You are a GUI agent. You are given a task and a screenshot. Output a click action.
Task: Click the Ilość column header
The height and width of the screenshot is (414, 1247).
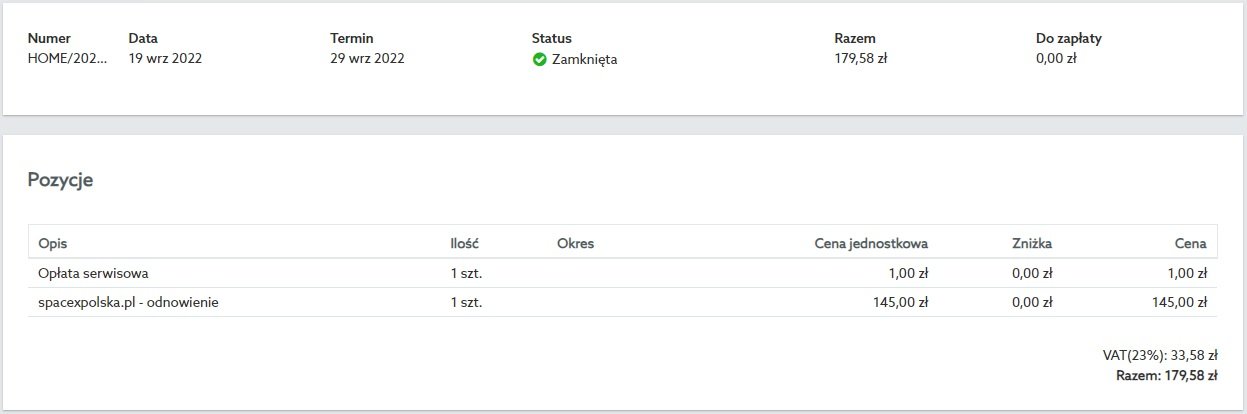[x=465, y=243]
